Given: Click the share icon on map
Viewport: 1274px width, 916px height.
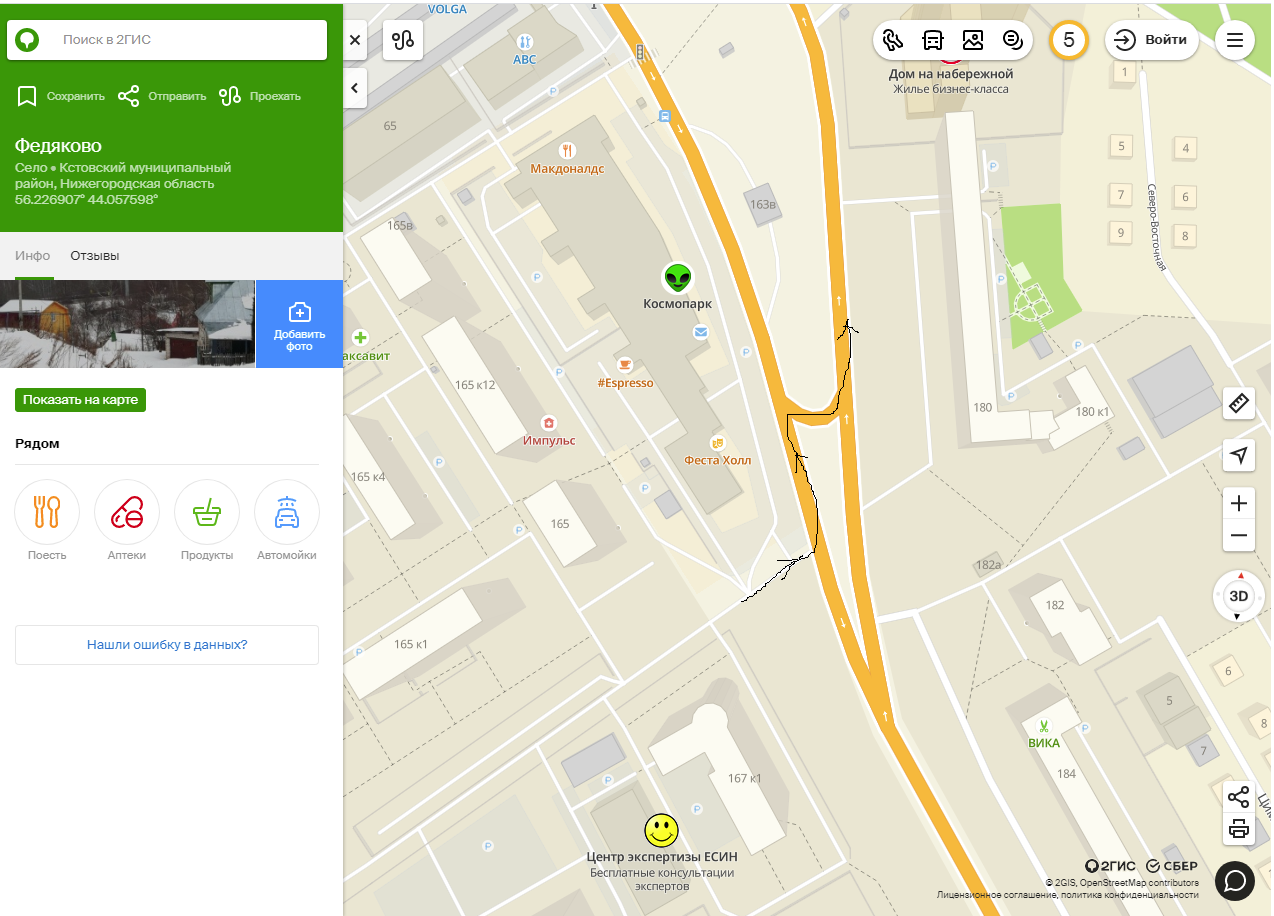Looking at the screenshot, I should [1239, 797].
